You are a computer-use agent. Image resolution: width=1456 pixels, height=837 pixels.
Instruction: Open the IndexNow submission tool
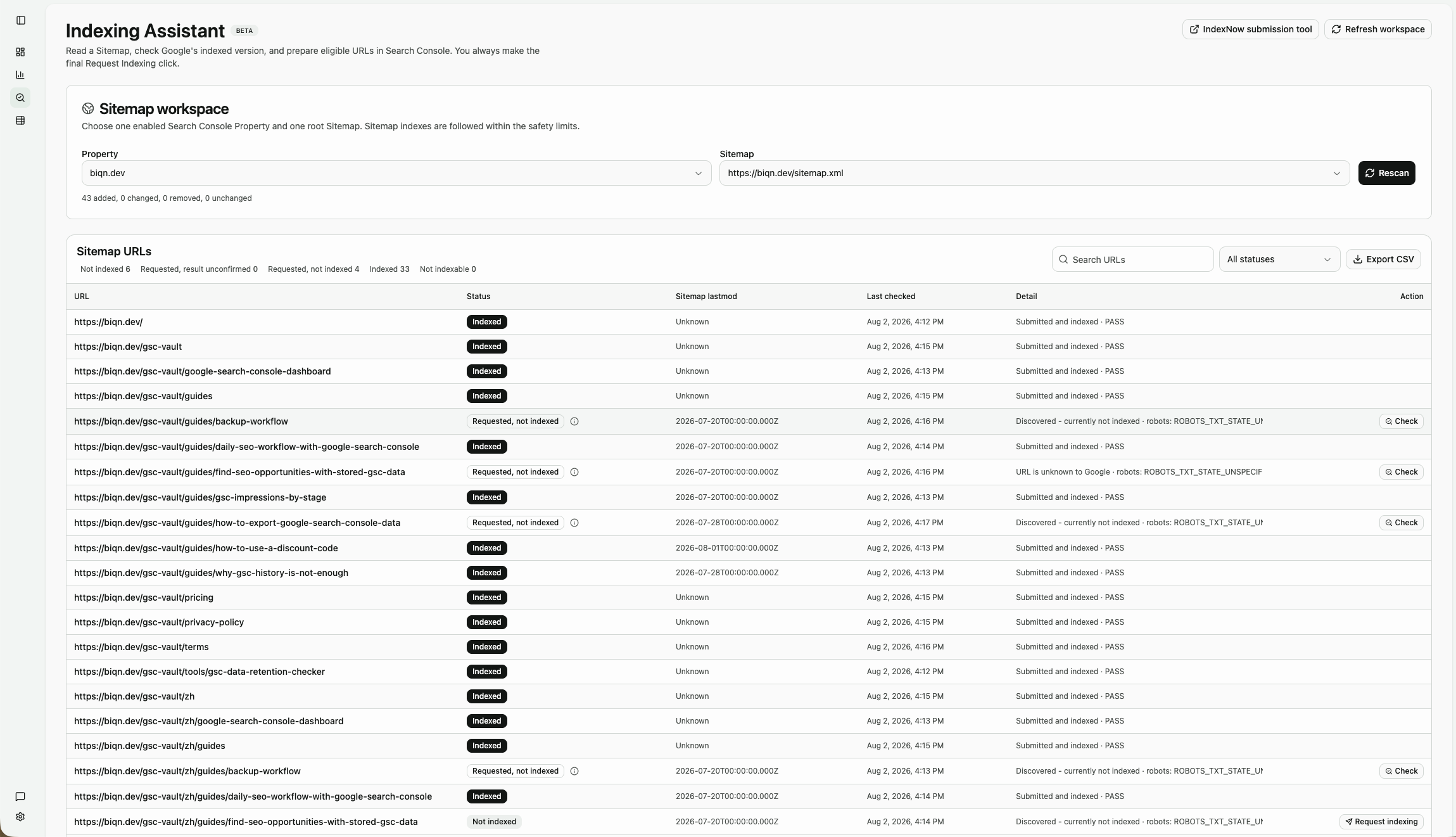[1250, 29]
